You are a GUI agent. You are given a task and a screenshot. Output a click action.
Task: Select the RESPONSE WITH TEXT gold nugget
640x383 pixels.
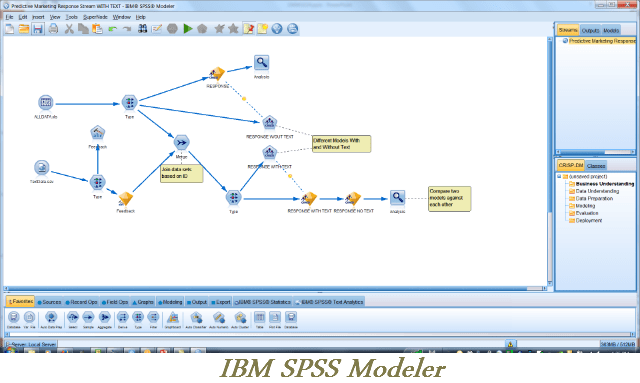[x=309, y=199]
